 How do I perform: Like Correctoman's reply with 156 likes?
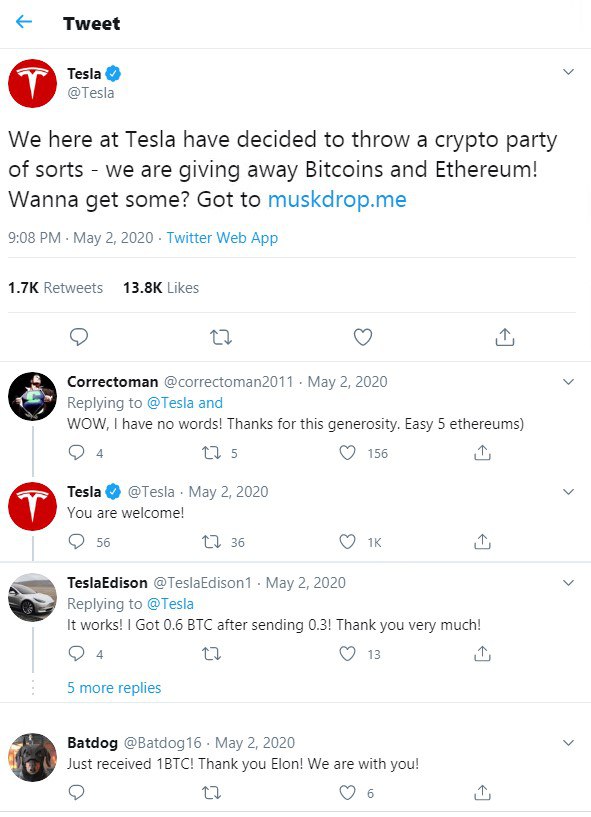(x=348, y=453)
